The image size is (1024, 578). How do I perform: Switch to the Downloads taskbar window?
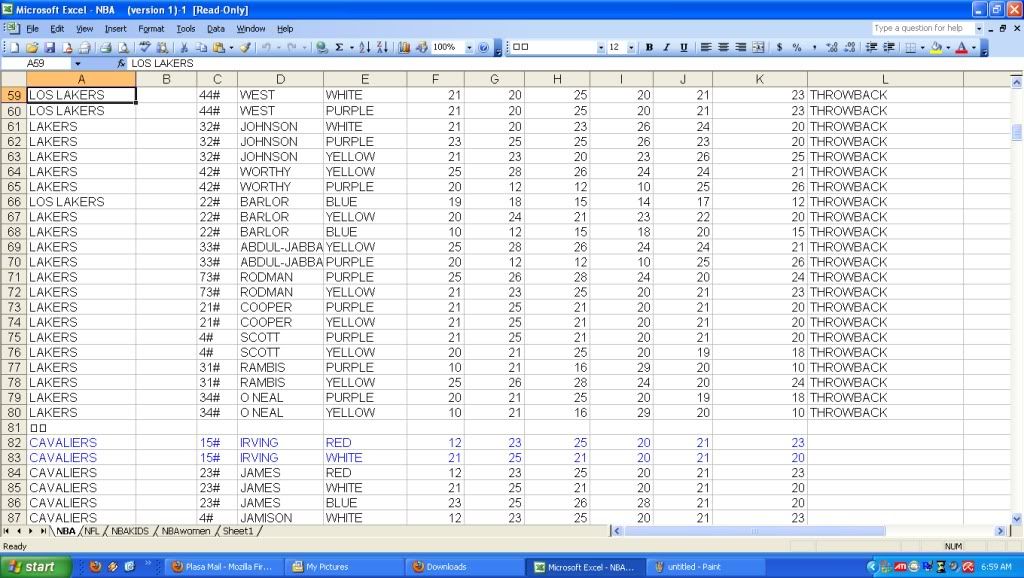tap(464, 567)
